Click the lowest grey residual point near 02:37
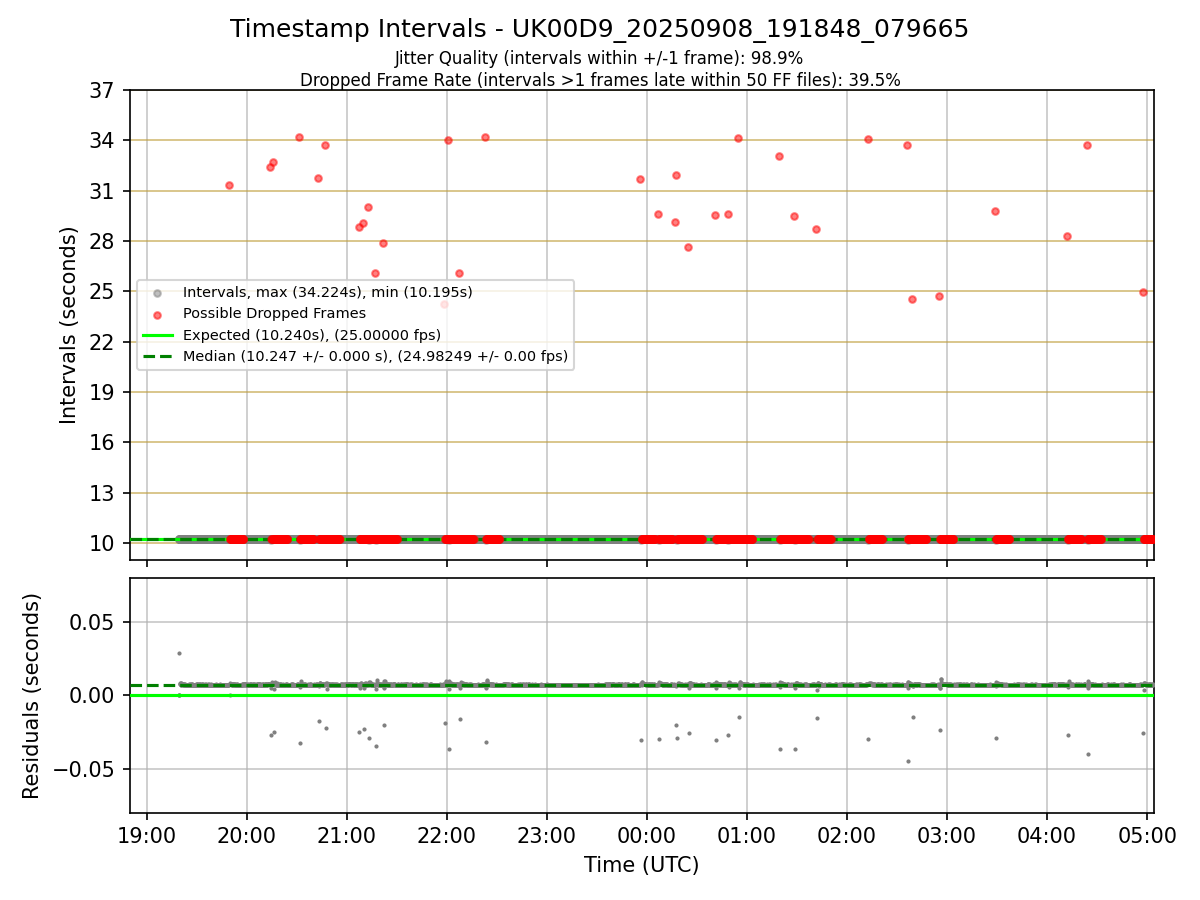 click(908, 761)
